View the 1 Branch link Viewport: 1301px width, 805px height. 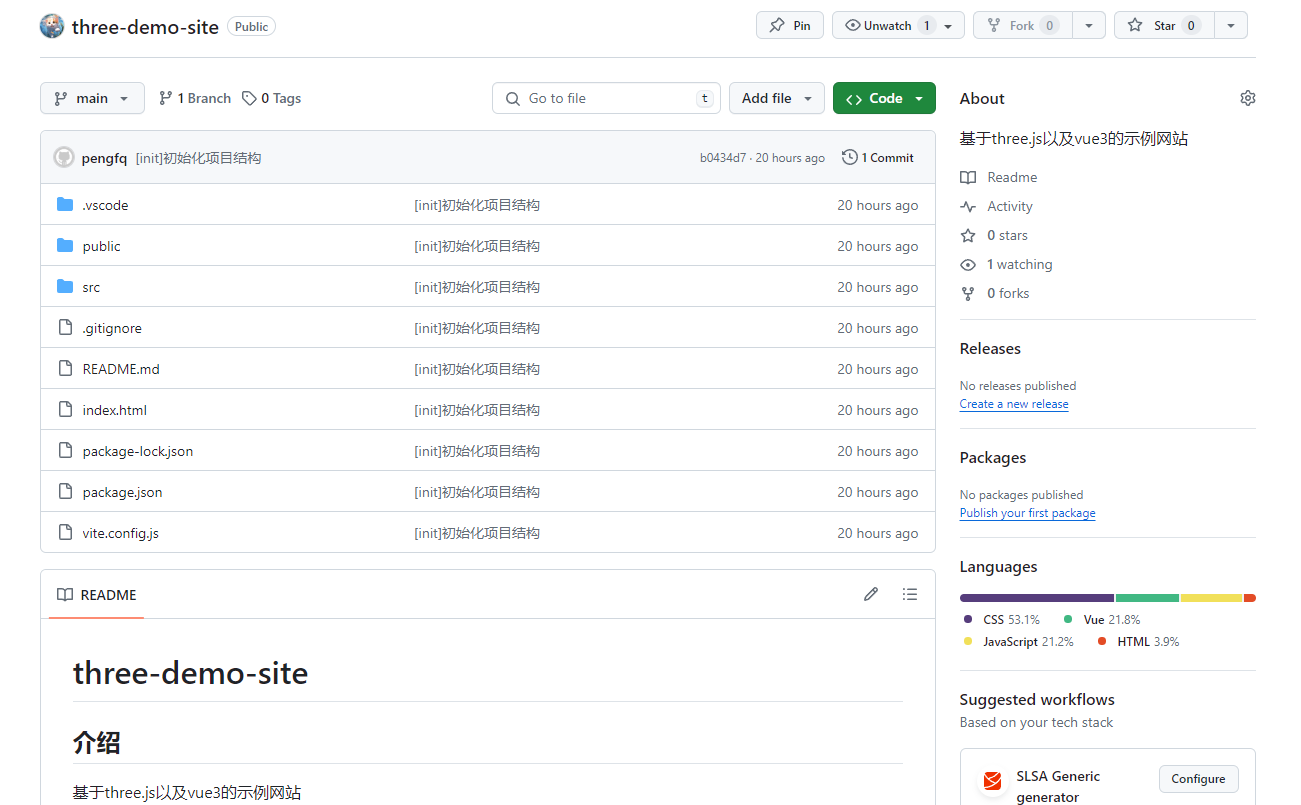tap(195, 98)
